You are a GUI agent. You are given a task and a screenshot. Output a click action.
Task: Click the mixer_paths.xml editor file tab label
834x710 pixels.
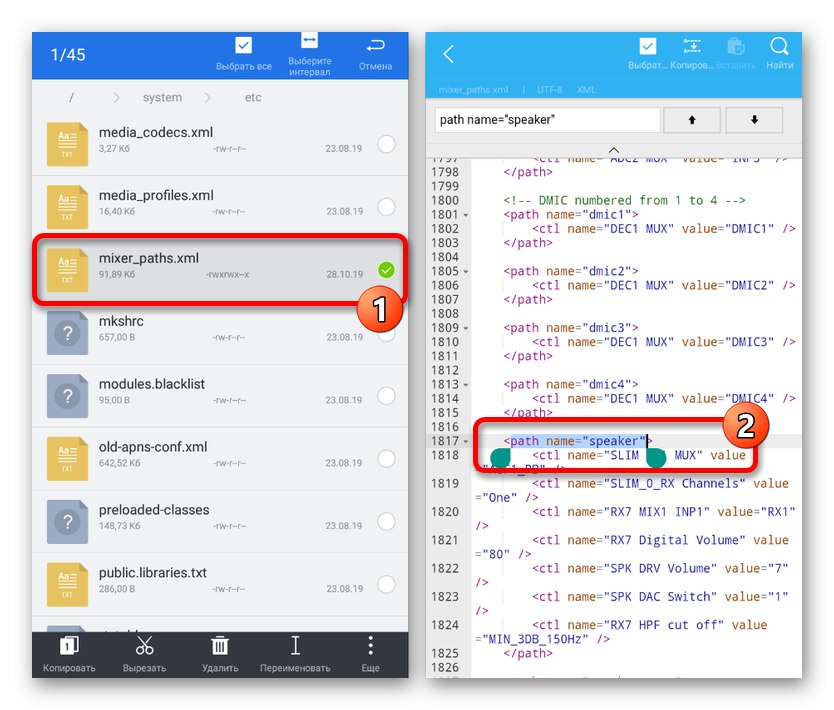(x=473, y=89)
